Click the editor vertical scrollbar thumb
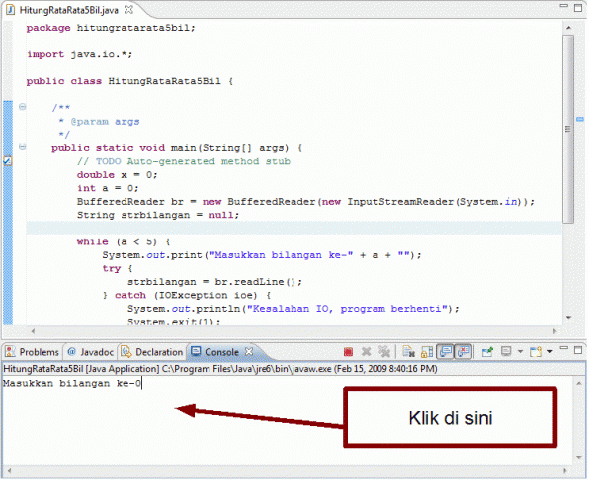This screenshot has width=589, height=480. point(568,129)
